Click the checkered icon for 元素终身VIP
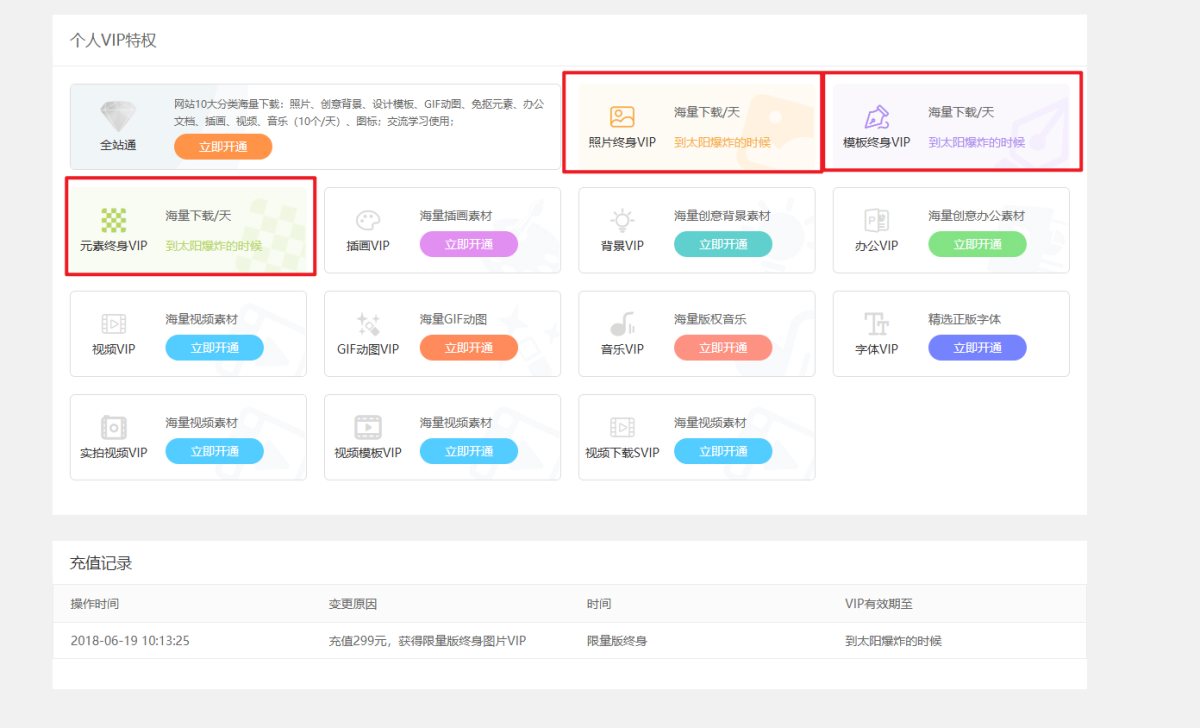The height and width of the screenshot is (728, 1200). click(x=113, y=220)
